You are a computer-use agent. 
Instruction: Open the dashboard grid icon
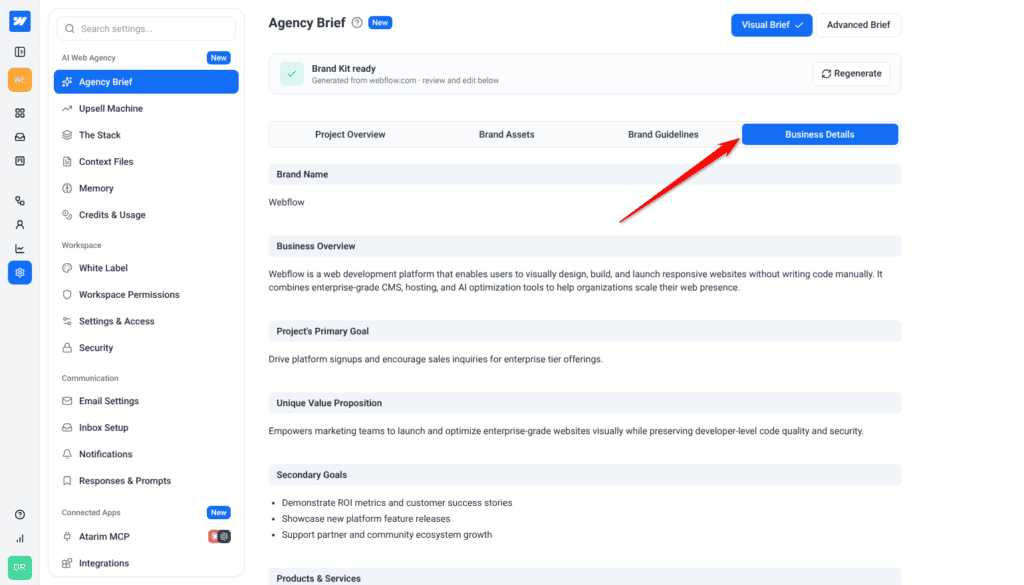click(x=20, y=113)
